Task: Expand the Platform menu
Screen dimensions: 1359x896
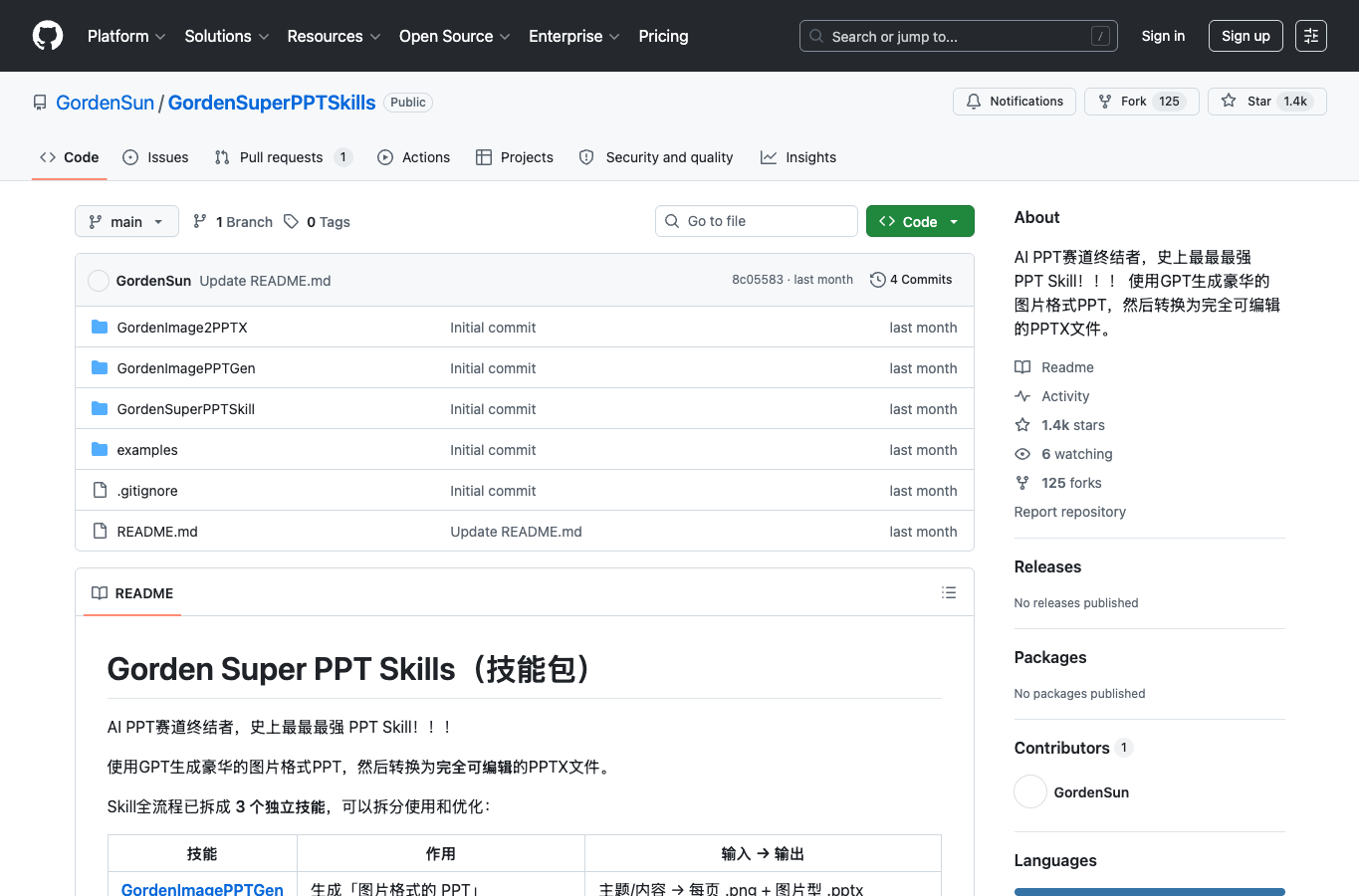Action: point(126,36)
